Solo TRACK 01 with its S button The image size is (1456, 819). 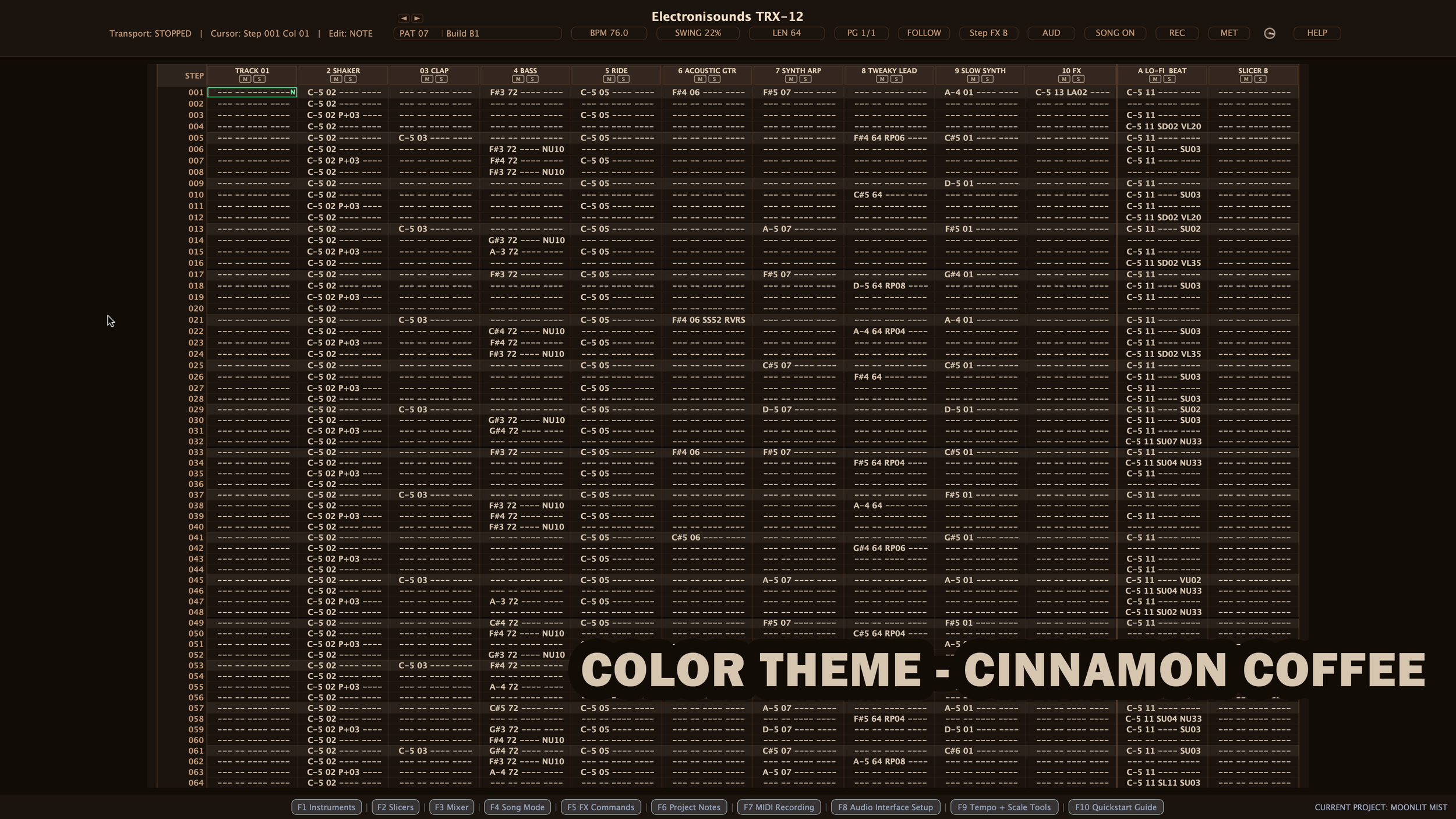coord(259,79)
